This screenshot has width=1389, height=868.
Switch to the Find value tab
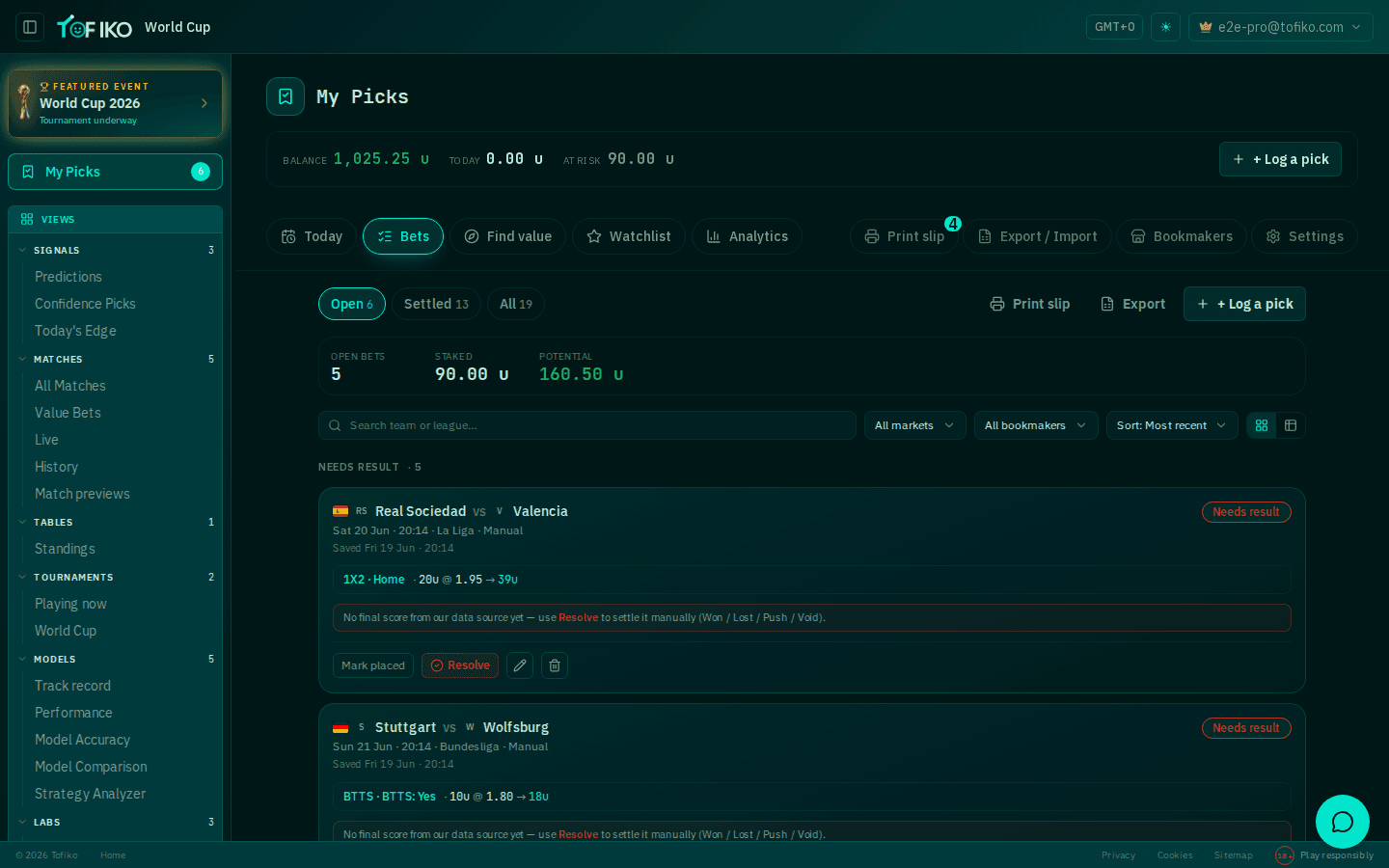click(x=507, y=236)
